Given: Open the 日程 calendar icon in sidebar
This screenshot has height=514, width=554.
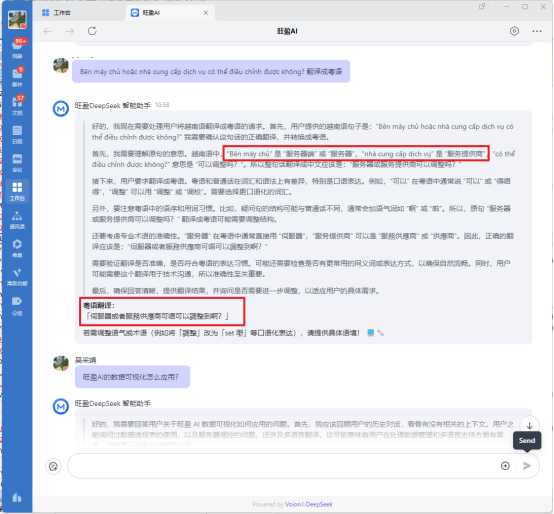Looking at the screenshot, I should pos(17,135).
